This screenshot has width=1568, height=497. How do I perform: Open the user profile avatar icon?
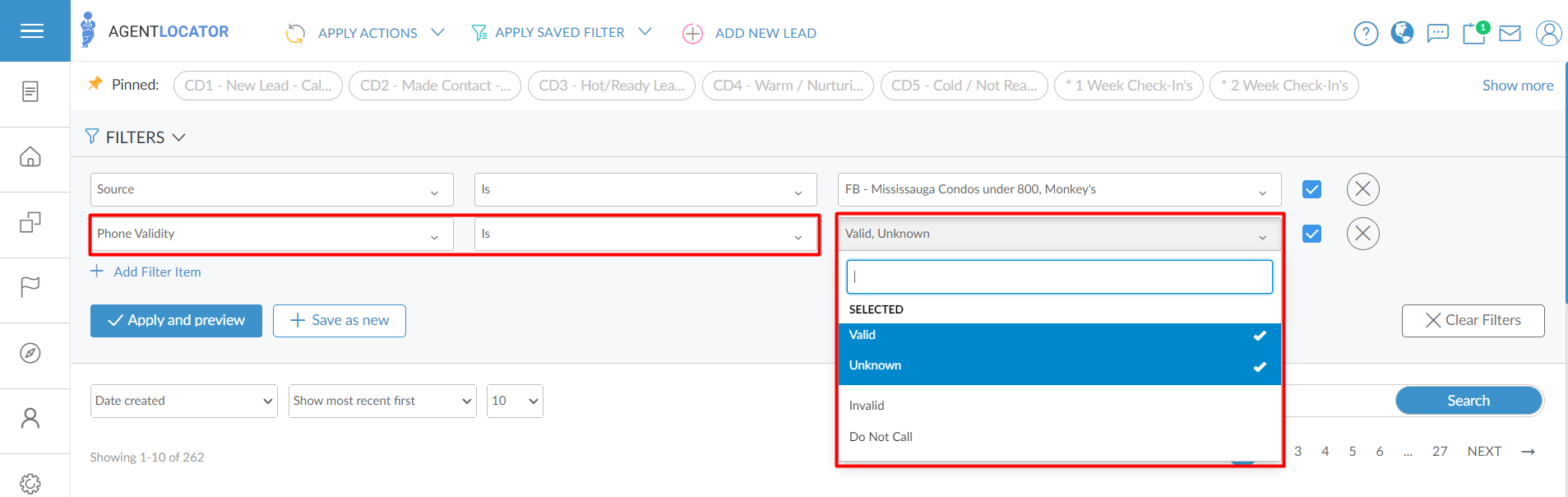[1548, 33]
